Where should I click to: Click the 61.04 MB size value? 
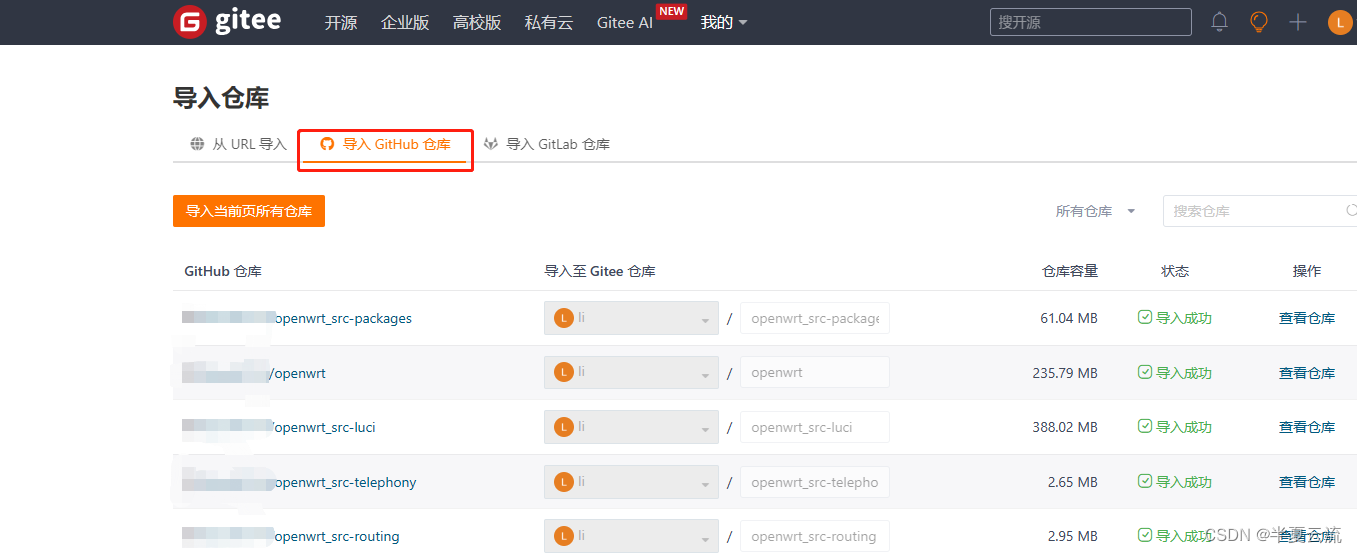coord(1069,318)
